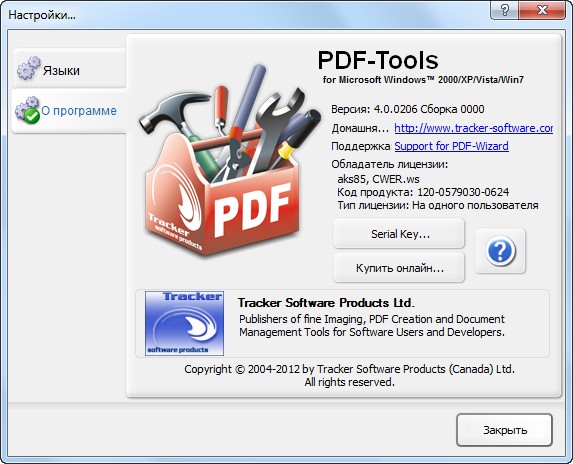Open the tracker-software.com homepage link
The image size is (573, 464).
coord(473,128)
